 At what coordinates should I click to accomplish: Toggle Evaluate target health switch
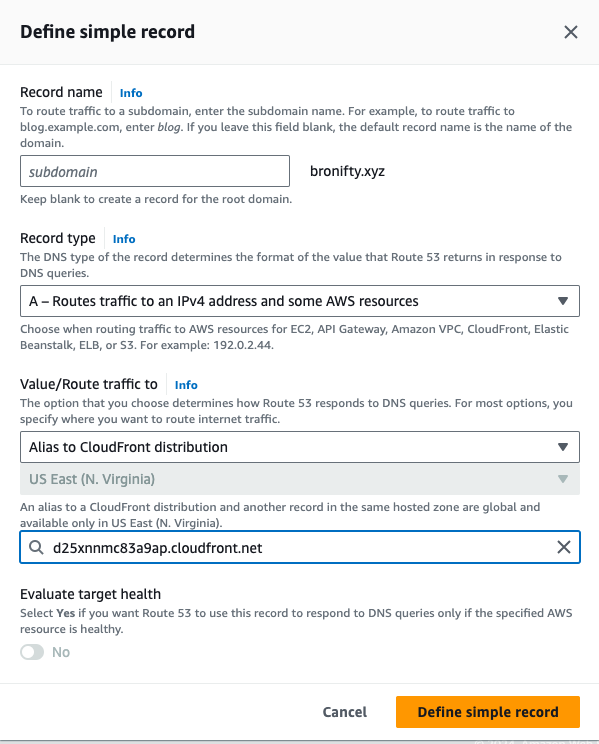[x=32, y=652]
